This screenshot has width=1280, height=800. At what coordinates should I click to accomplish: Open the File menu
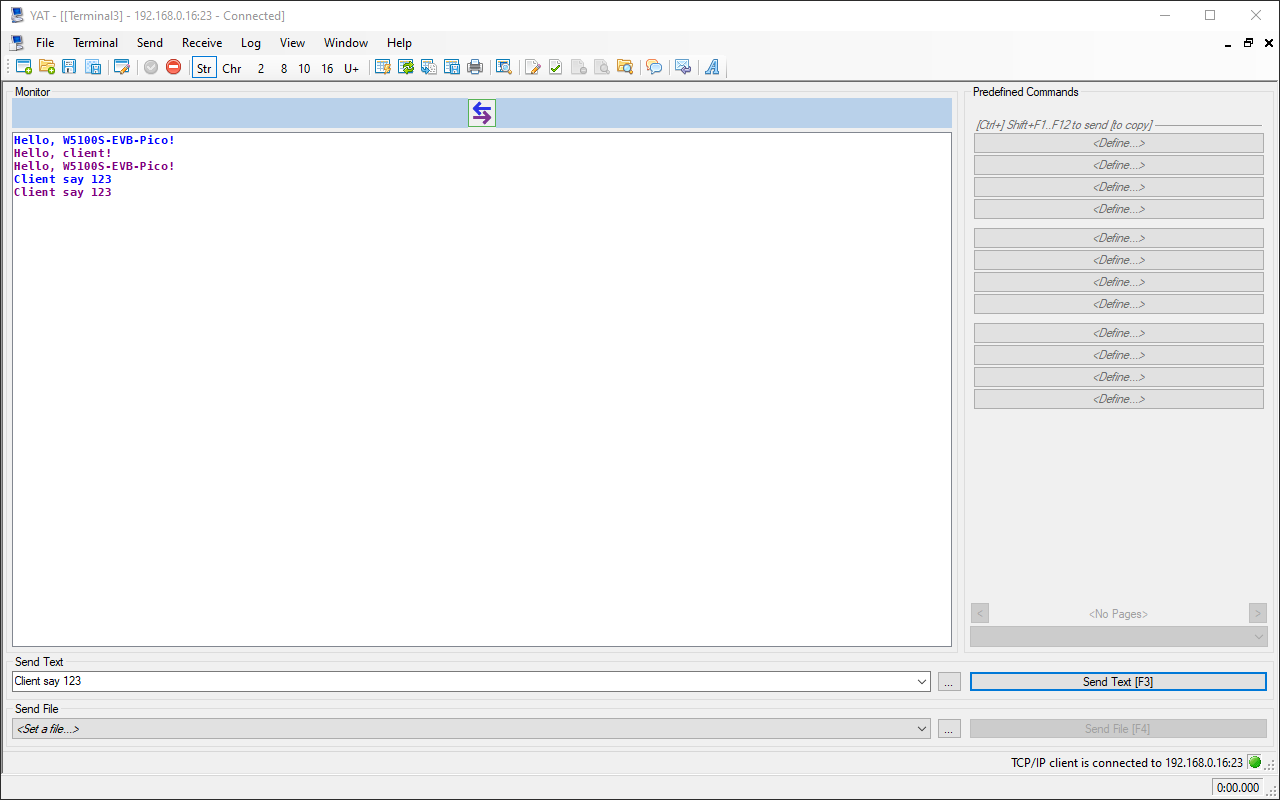(x=45, y=43)
